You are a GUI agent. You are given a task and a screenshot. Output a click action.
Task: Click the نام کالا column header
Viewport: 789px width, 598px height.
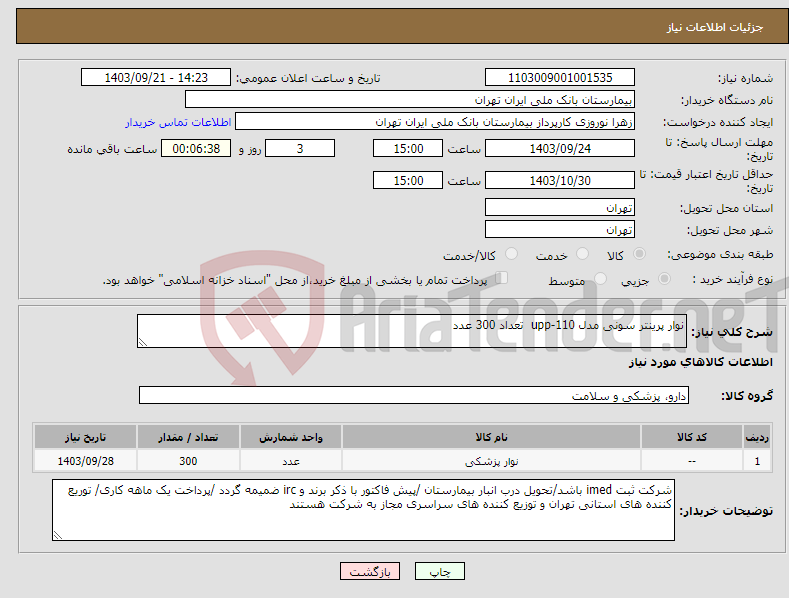click(x=491, y=437)
